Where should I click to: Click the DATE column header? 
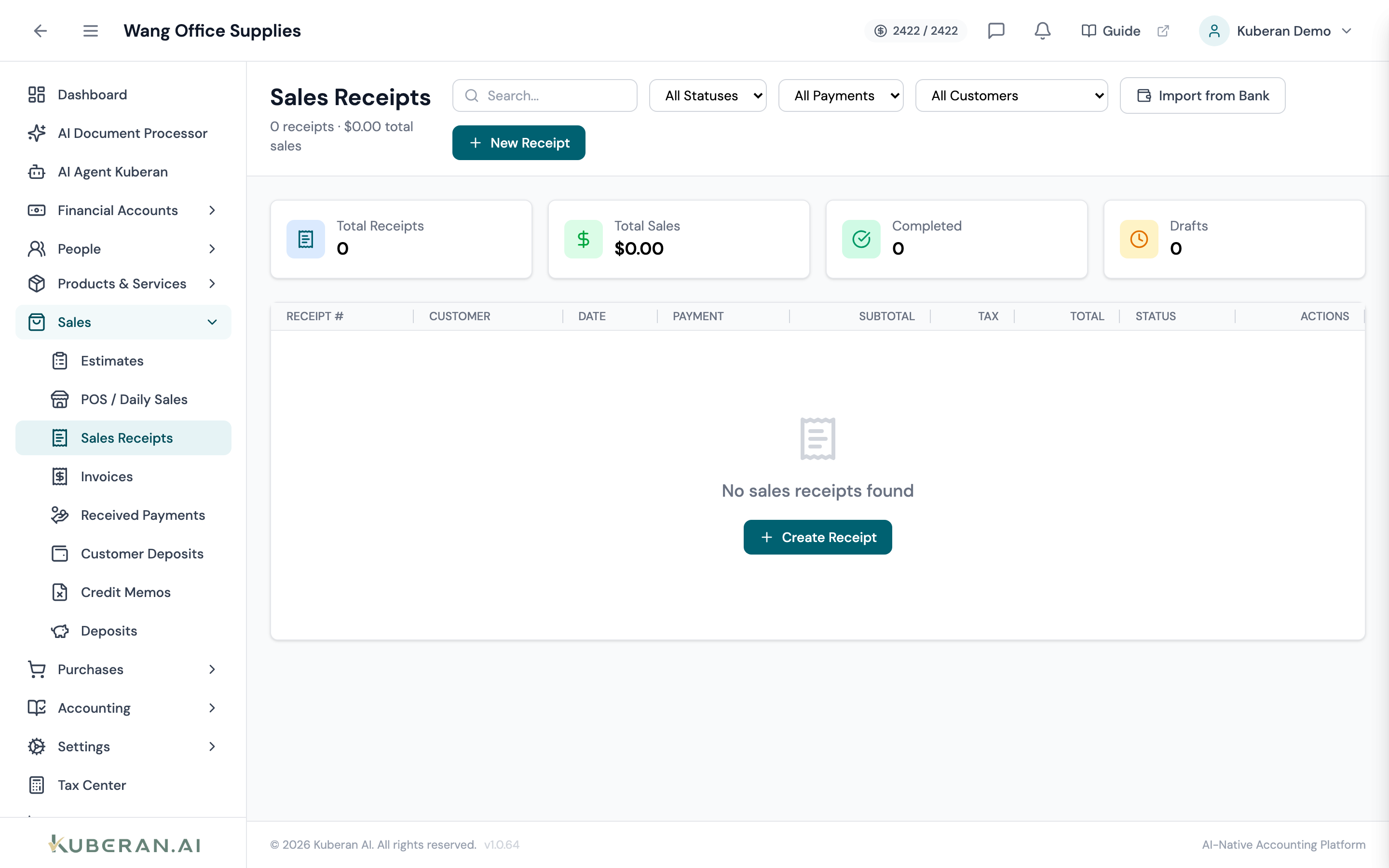click(592, 316)
